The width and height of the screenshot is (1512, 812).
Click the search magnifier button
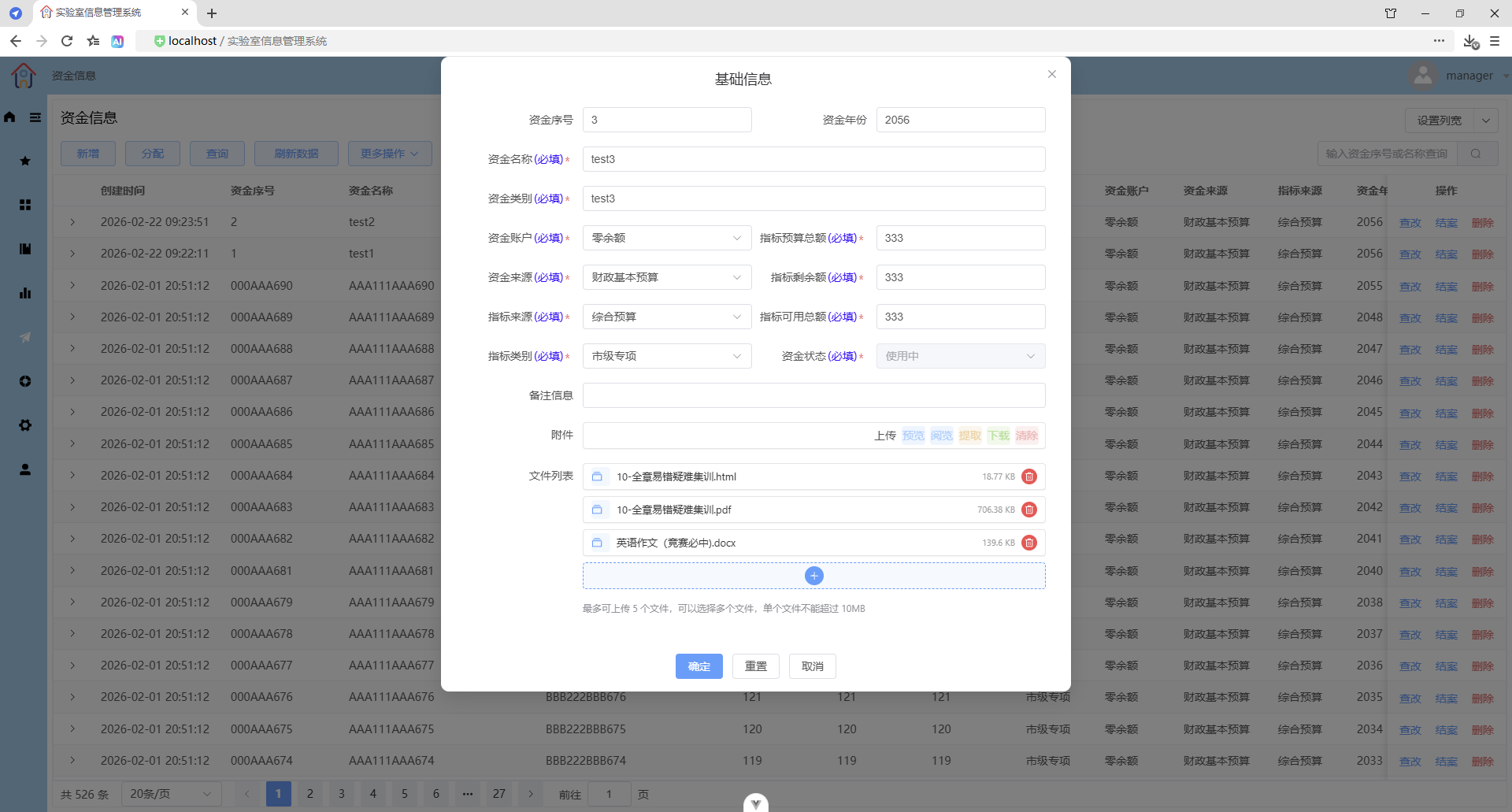pos(1476,154)
